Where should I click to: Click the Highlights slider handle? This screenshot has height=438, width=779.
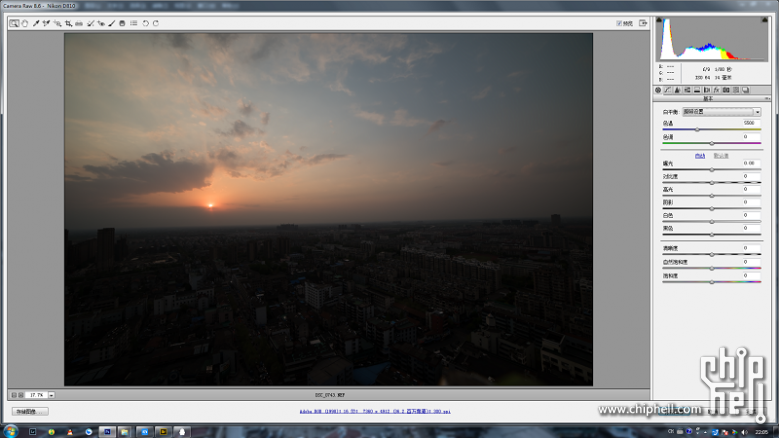711,196
